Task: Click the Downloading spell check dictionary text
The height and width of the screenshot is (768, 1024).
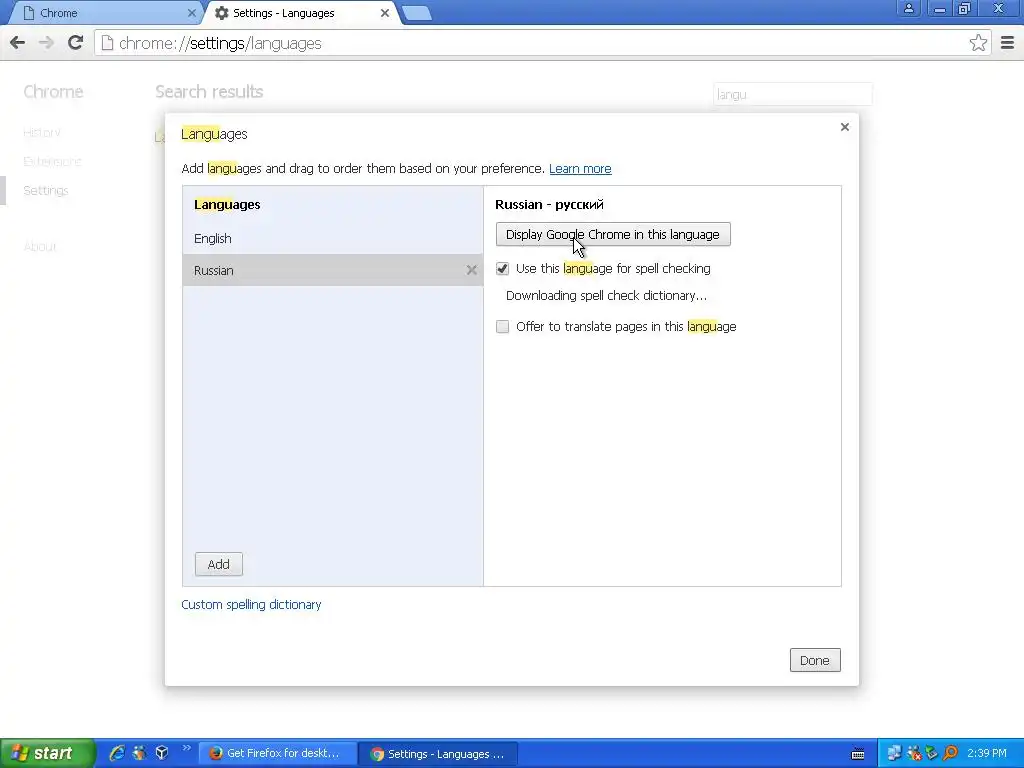Action: tap(606, 296)
